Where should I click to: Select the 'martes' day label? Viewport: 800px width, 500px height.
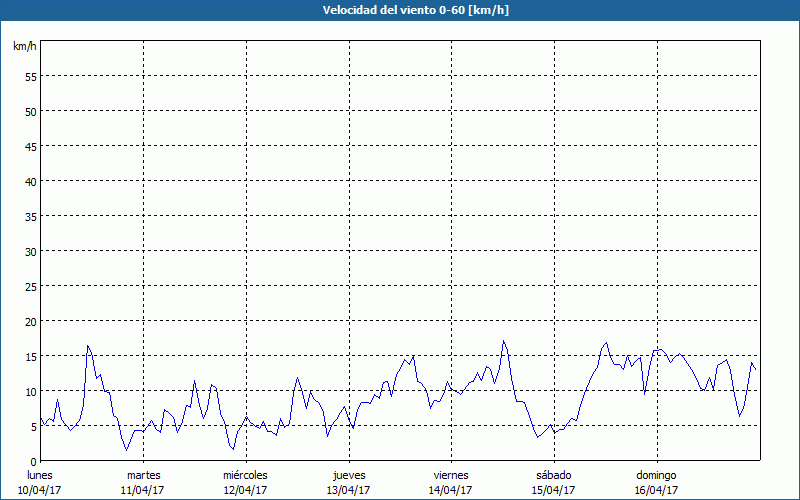tap(143, 475)
